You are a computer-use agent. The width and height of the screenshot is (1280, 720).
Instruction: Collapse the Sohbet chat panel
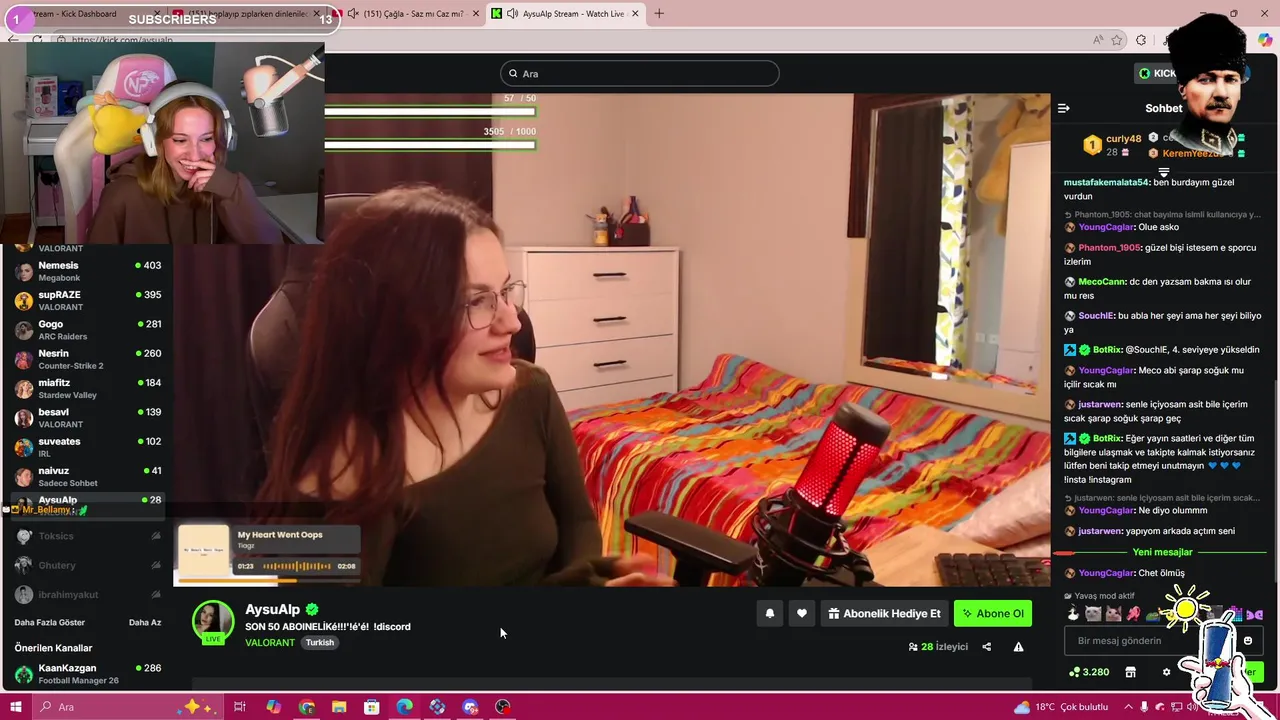[1064, 108]
